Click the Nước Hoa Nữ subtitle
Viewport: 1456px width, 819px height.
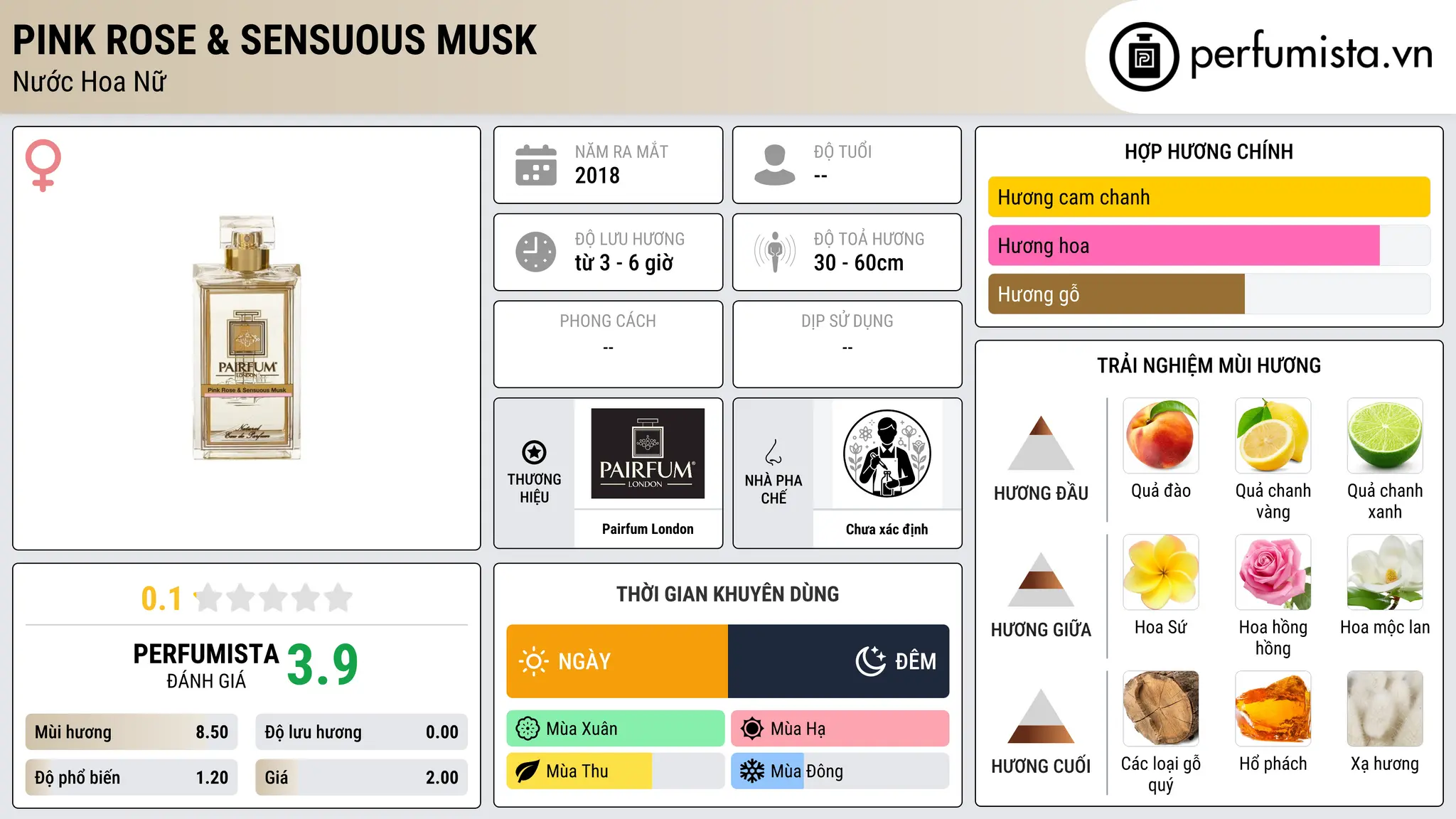tap(90, 82)
